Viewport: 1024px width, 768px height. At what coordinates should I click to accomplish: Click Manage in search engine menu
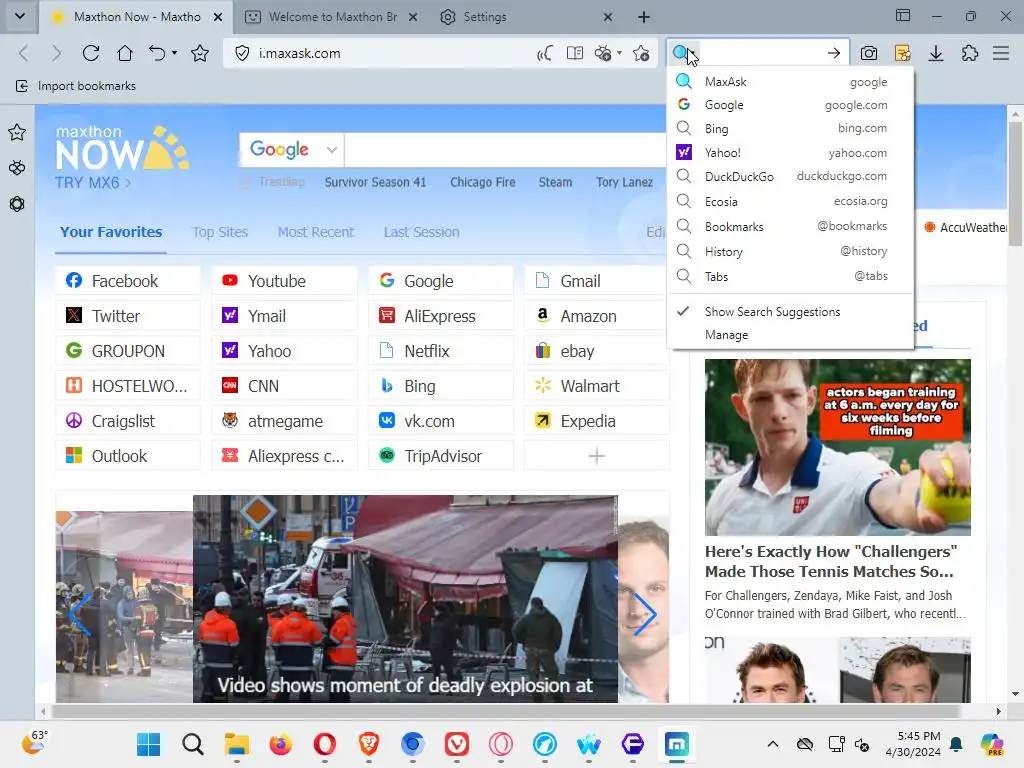click(x=726, y=335)
